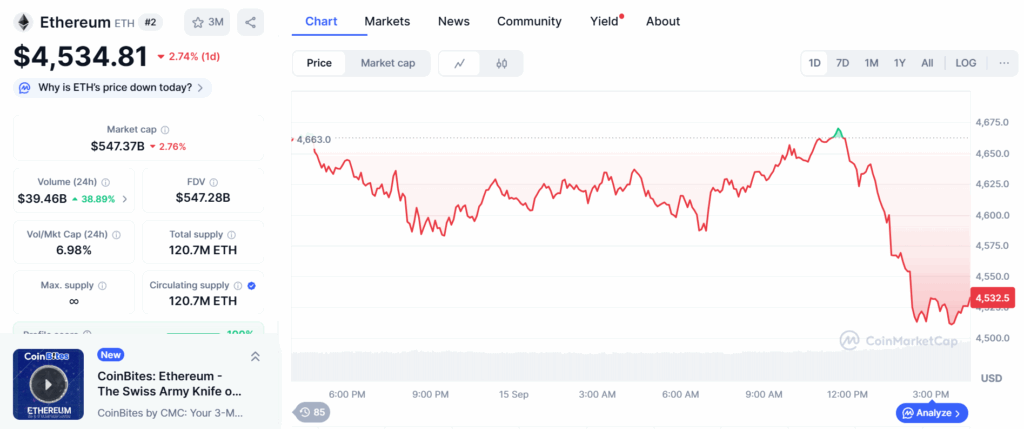Toggle LOG scale on chart
This screenshot has width=1024, height=429.
966,63
